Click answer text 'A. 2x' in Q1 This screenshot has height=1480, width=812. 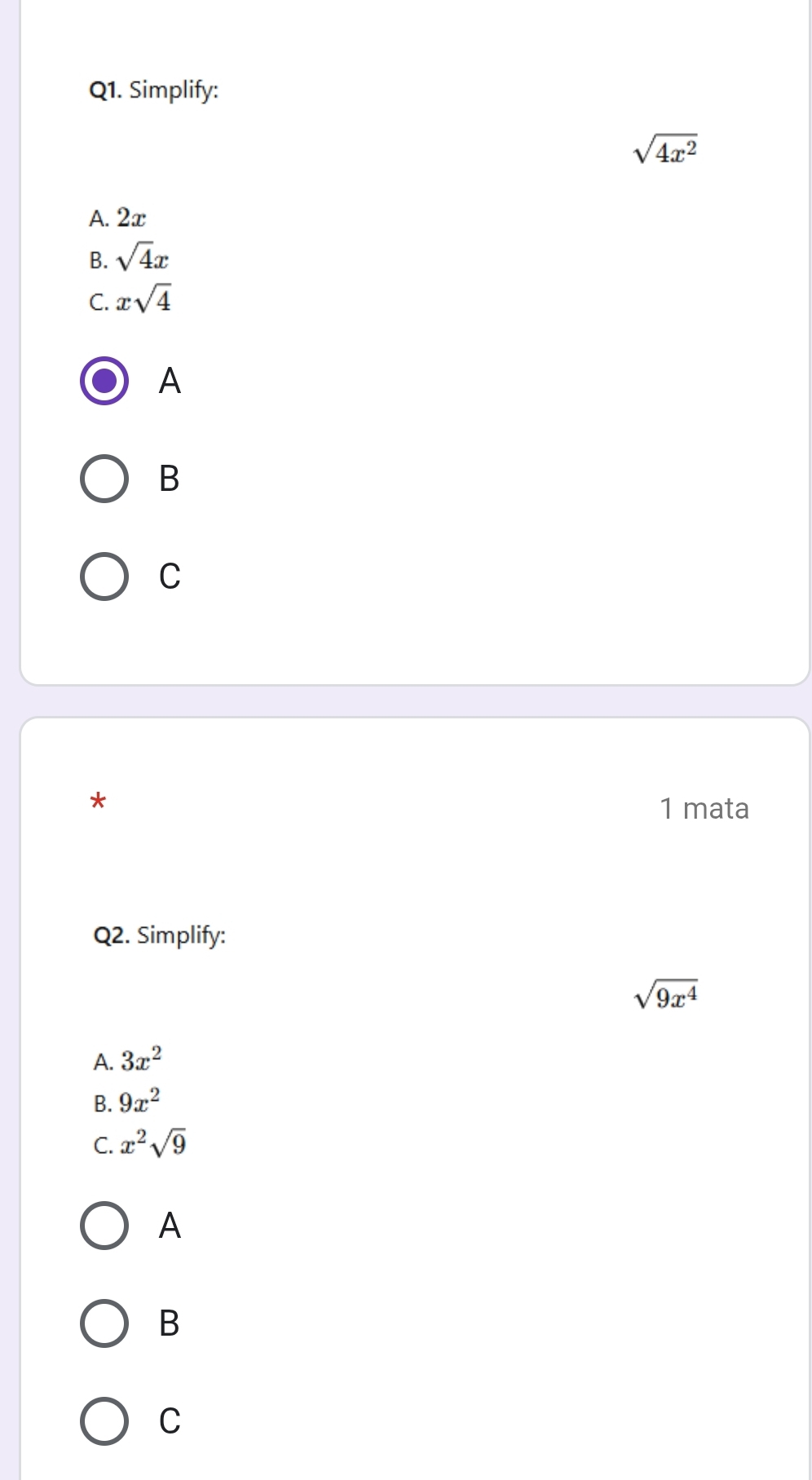point(118,219)
